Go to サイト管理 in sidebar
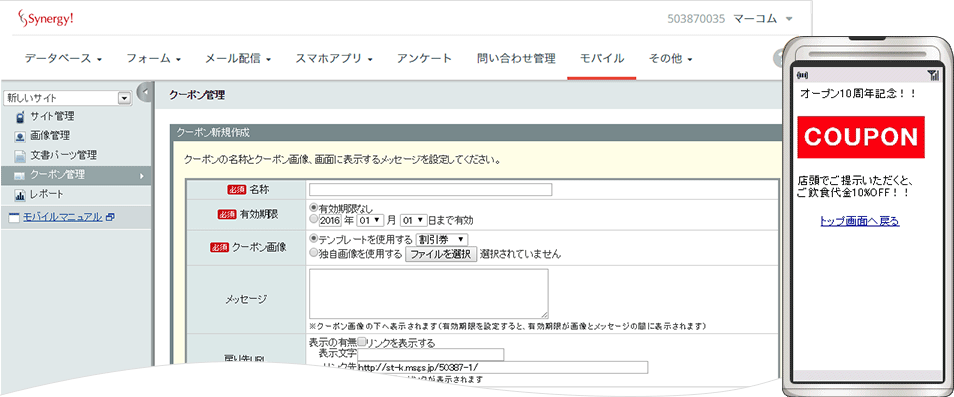This screenshot has height=397, width=954. pyautogui.click(x=52, y=117)
